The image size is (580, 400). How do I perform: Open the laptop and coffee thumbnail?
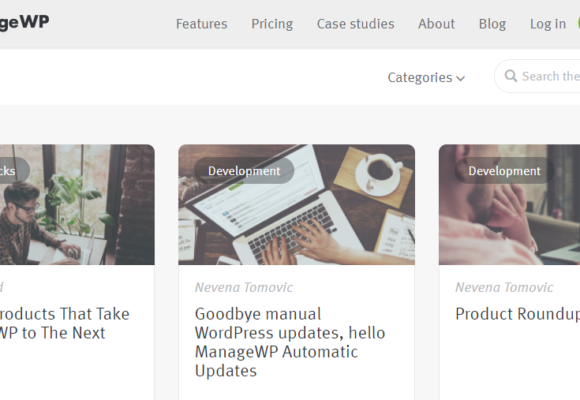pyautogui.click(x=297, y=205)
